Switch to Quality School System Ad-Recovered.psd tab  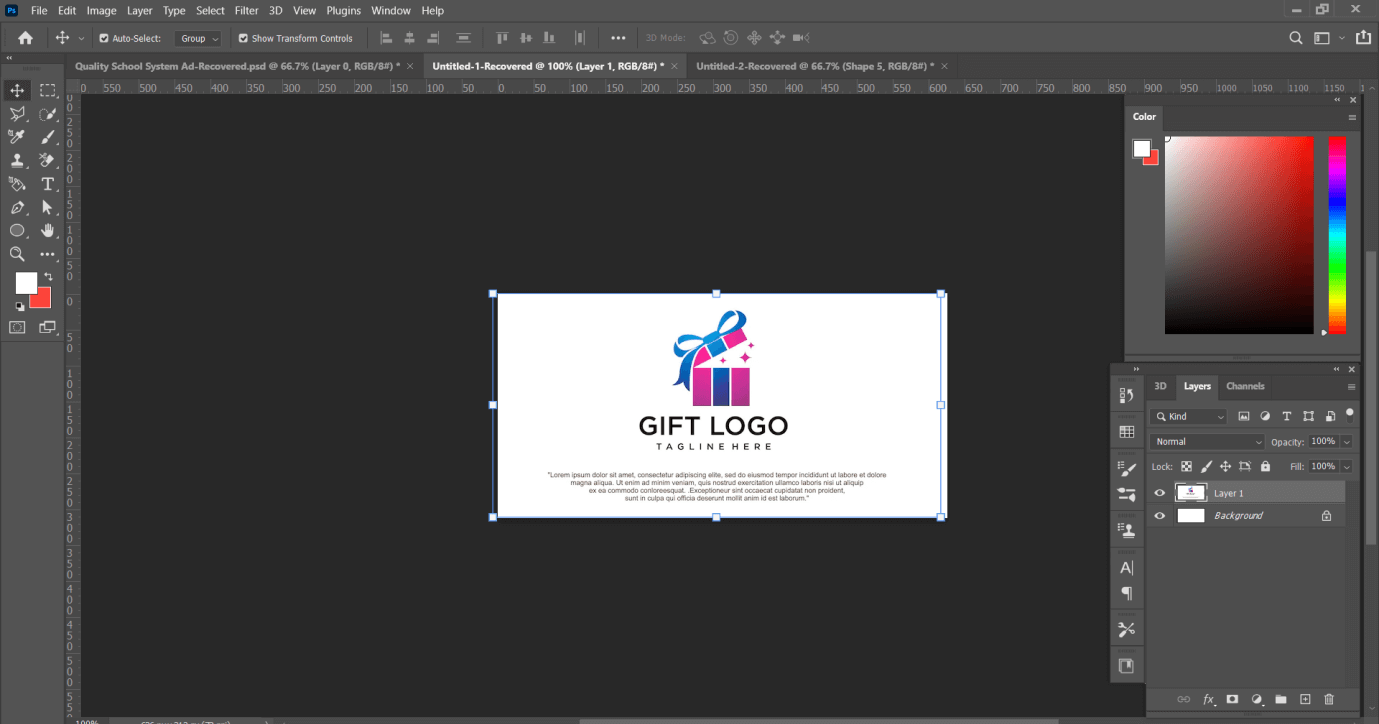[x=237, y=66]
